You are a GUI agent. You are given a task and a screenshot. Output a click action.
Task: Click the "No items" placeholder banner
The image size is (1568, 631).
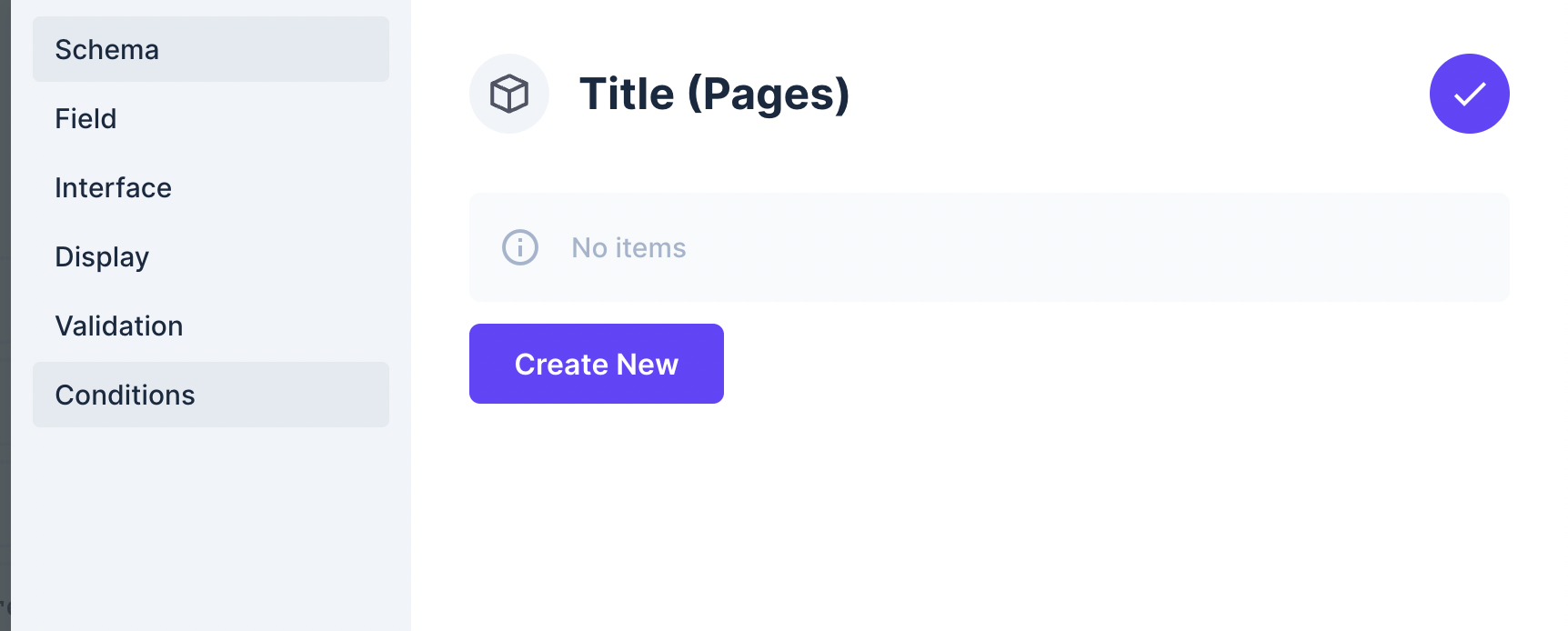[988, 246]
